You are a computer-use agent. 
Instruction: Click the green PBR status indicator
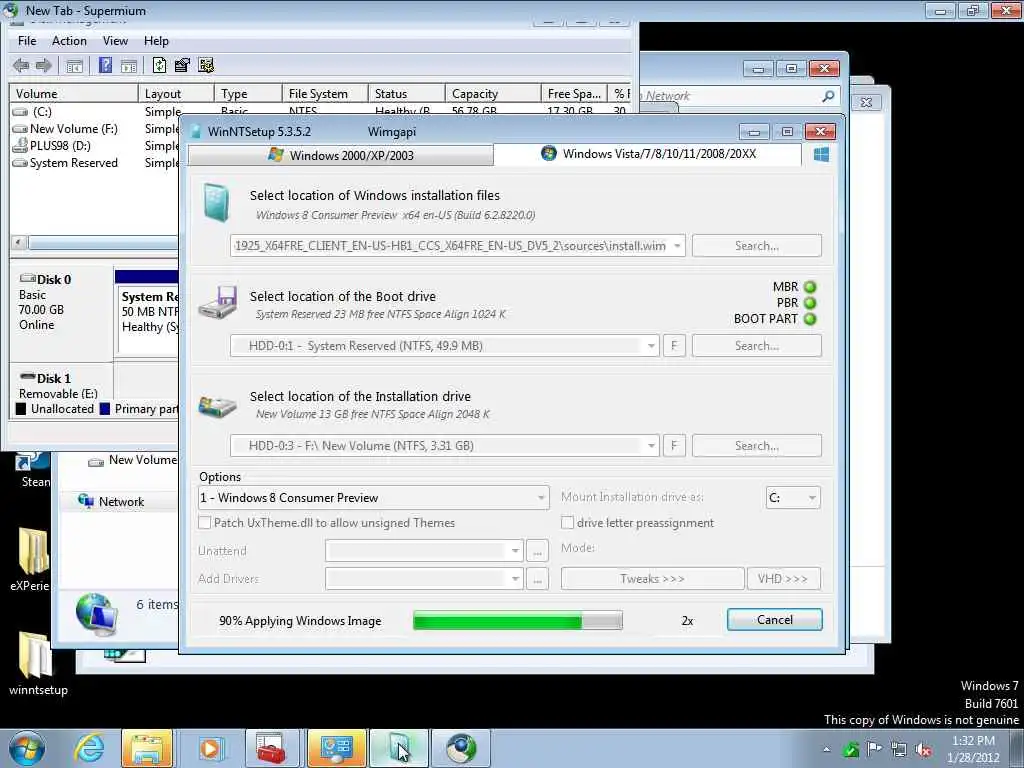click(x=810, y=303)
